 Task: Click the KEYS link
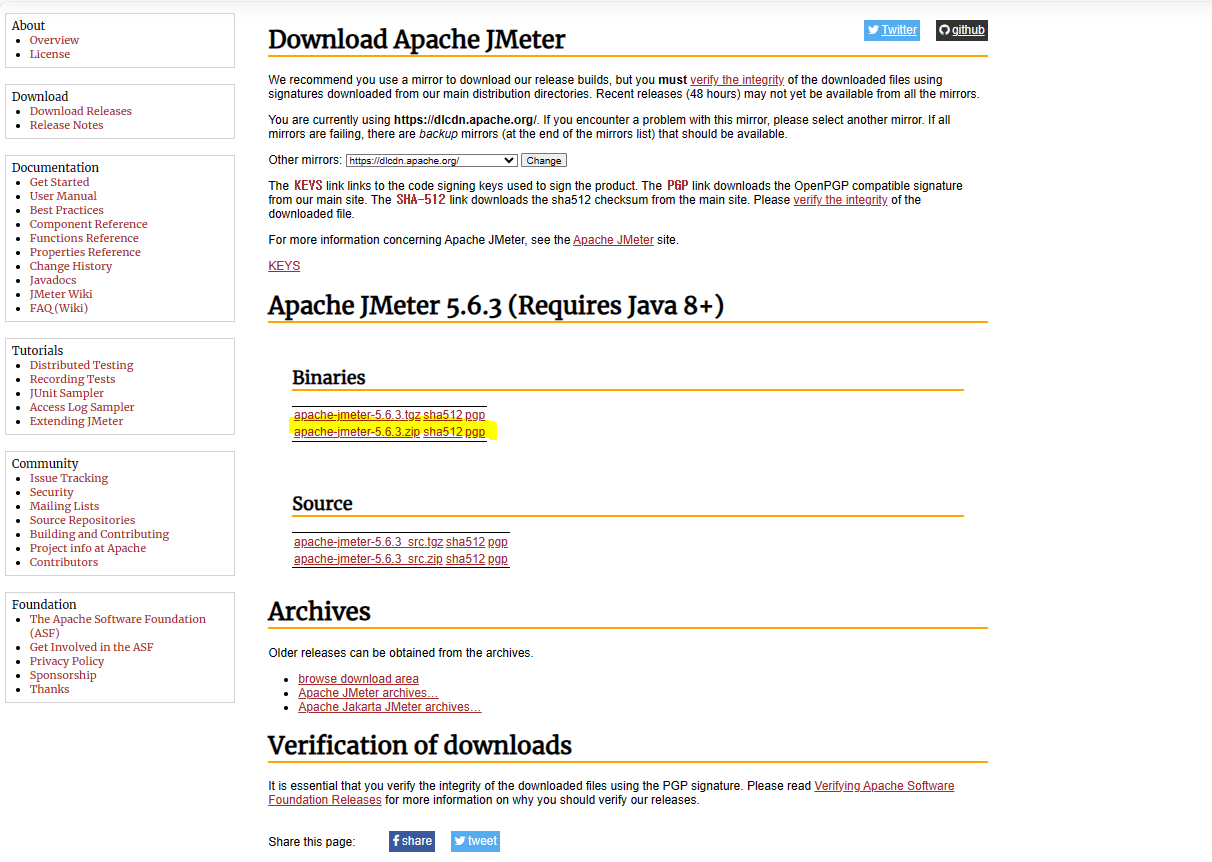[284, 266]
